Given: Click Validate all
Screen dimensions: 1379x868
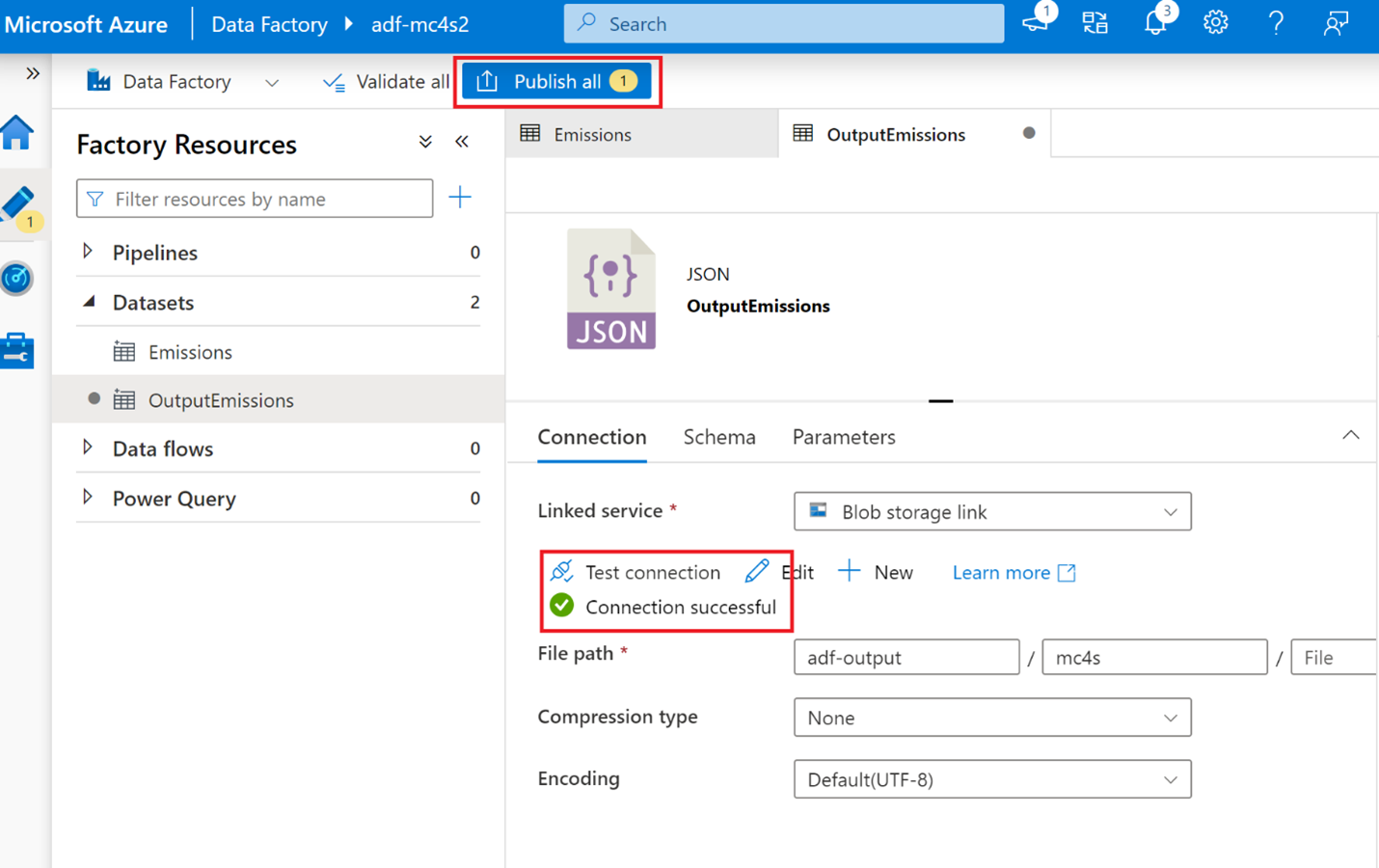Looking at the screenshot, I should tap(386, 82).
